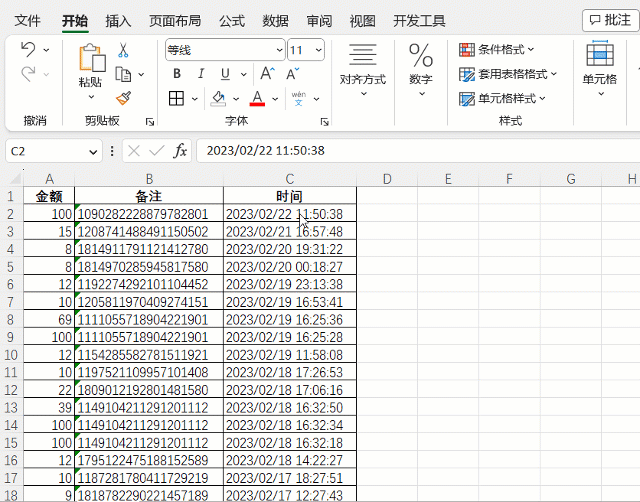The width and height of the screenshot is (640, 502).
Task: Toggle Bold formatting
Action: pyautogui.click(x=177, y=74)
